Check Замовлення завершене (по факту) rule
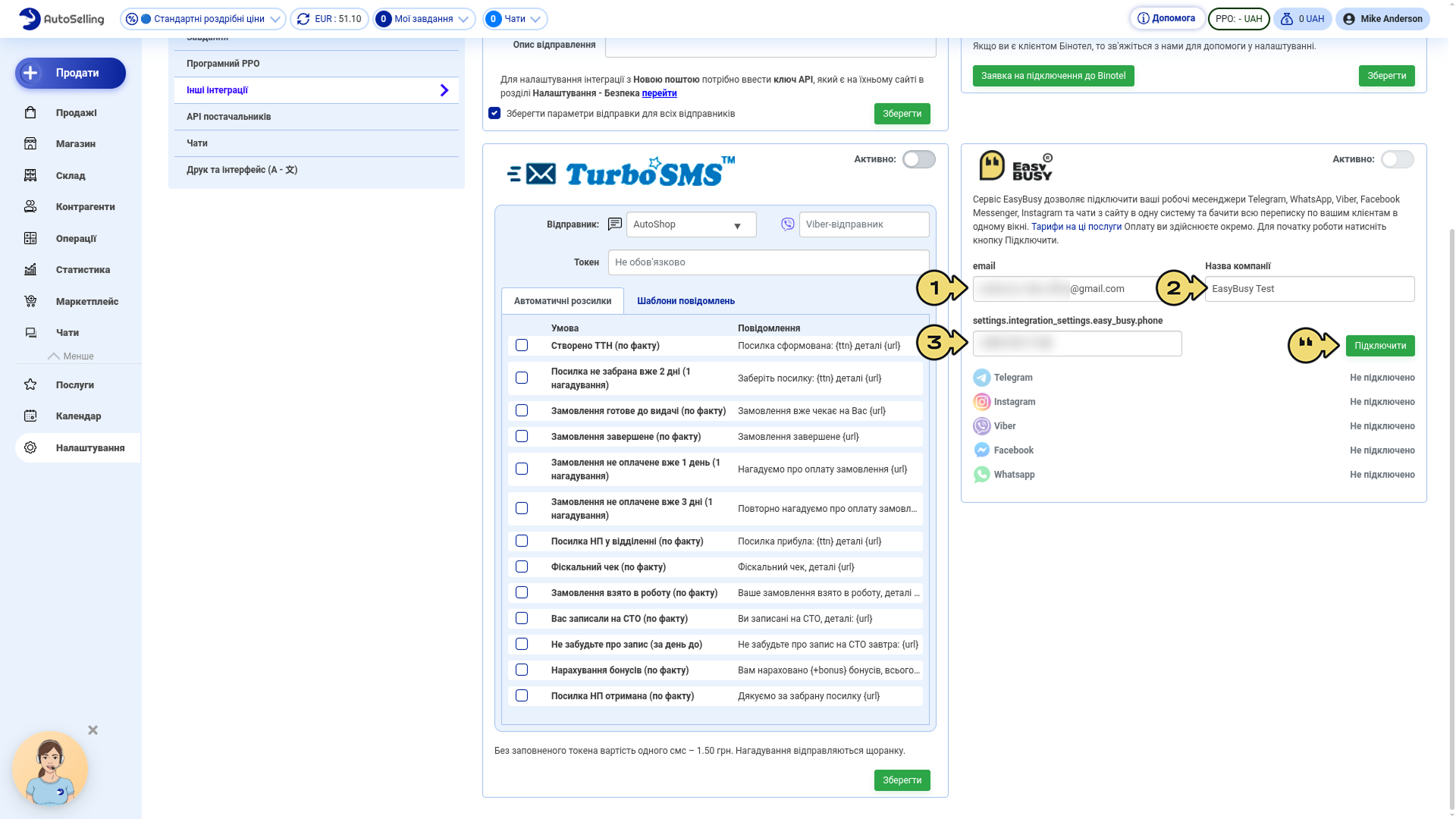 [522, 437]
